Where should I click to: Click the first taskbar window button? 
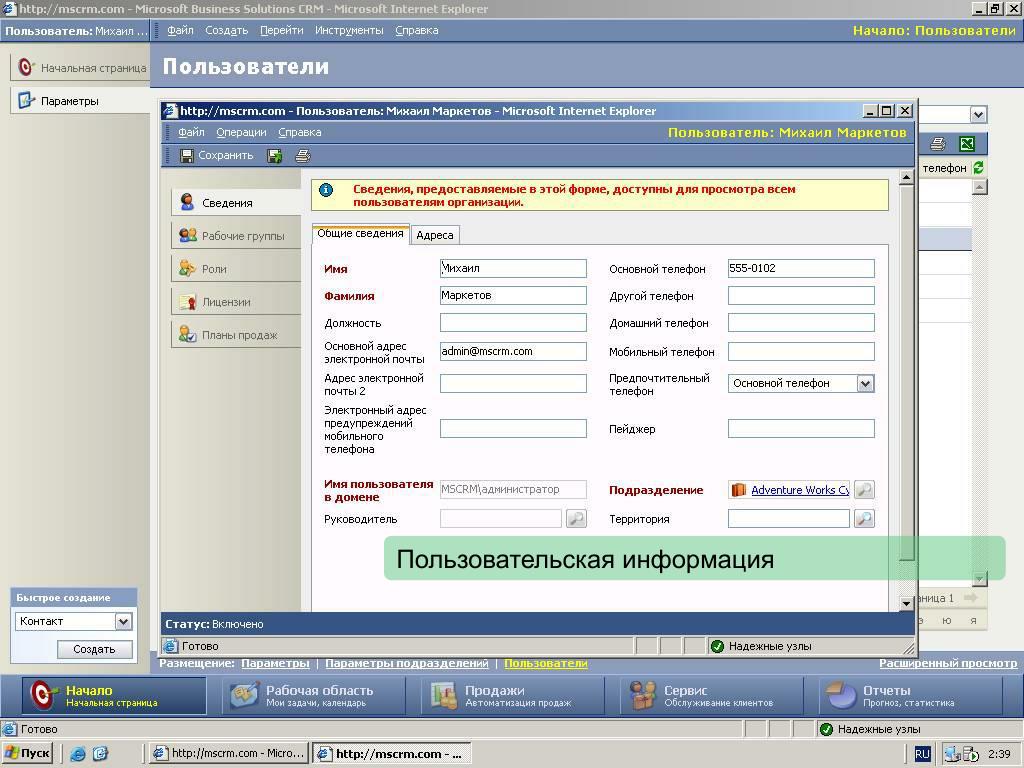click(228, 753)
